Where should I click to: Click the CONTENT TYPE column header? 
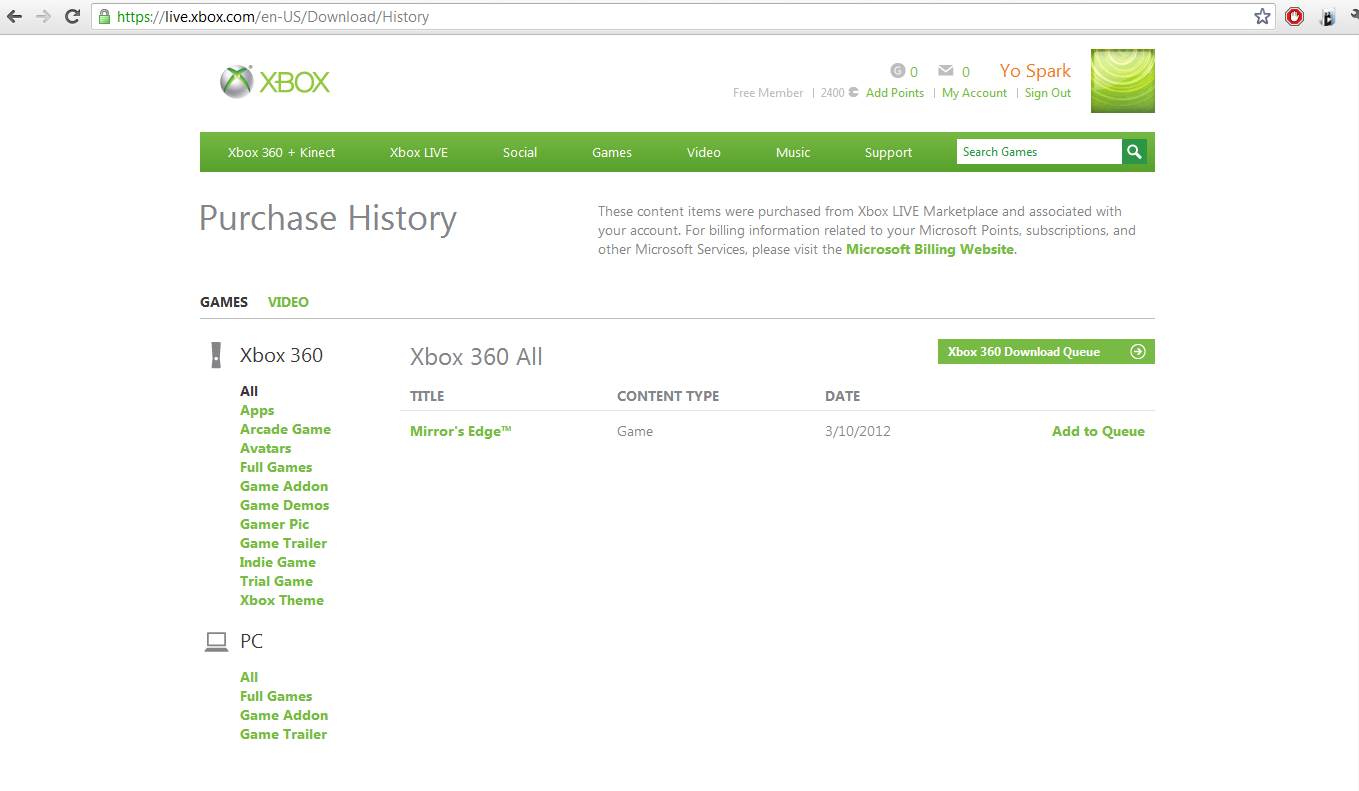(668, 396)
